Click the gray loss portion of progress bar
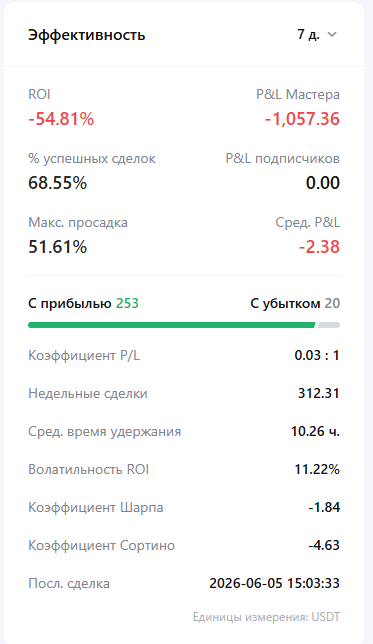Viewport: 373px width, 644px height. coord(329,325)
